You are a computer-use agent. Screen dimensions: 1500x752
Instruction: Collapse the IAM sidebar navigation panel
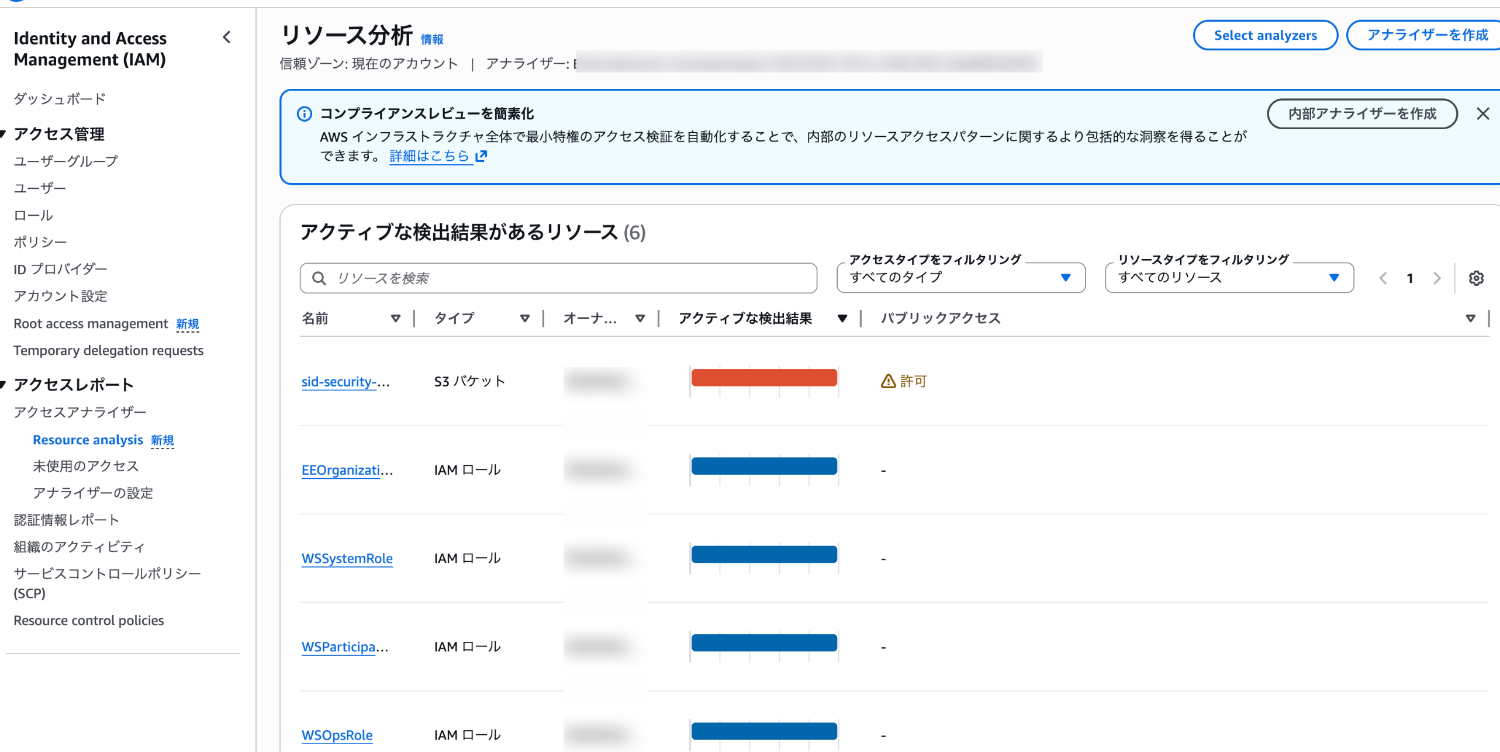click(227, 38)
